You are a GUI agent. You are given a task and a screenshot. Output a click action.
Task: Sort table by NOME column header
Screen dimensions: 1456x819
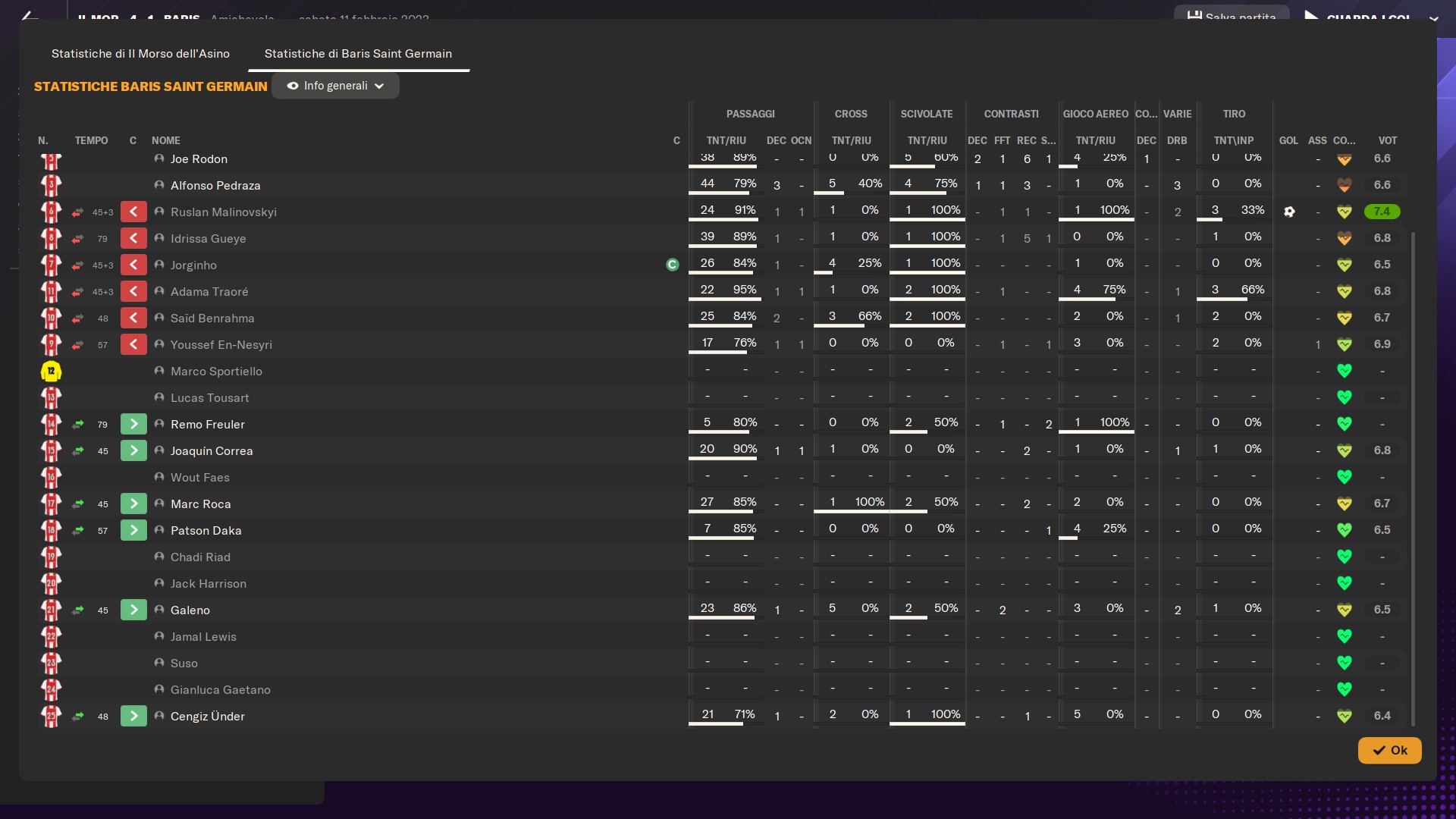165,140
